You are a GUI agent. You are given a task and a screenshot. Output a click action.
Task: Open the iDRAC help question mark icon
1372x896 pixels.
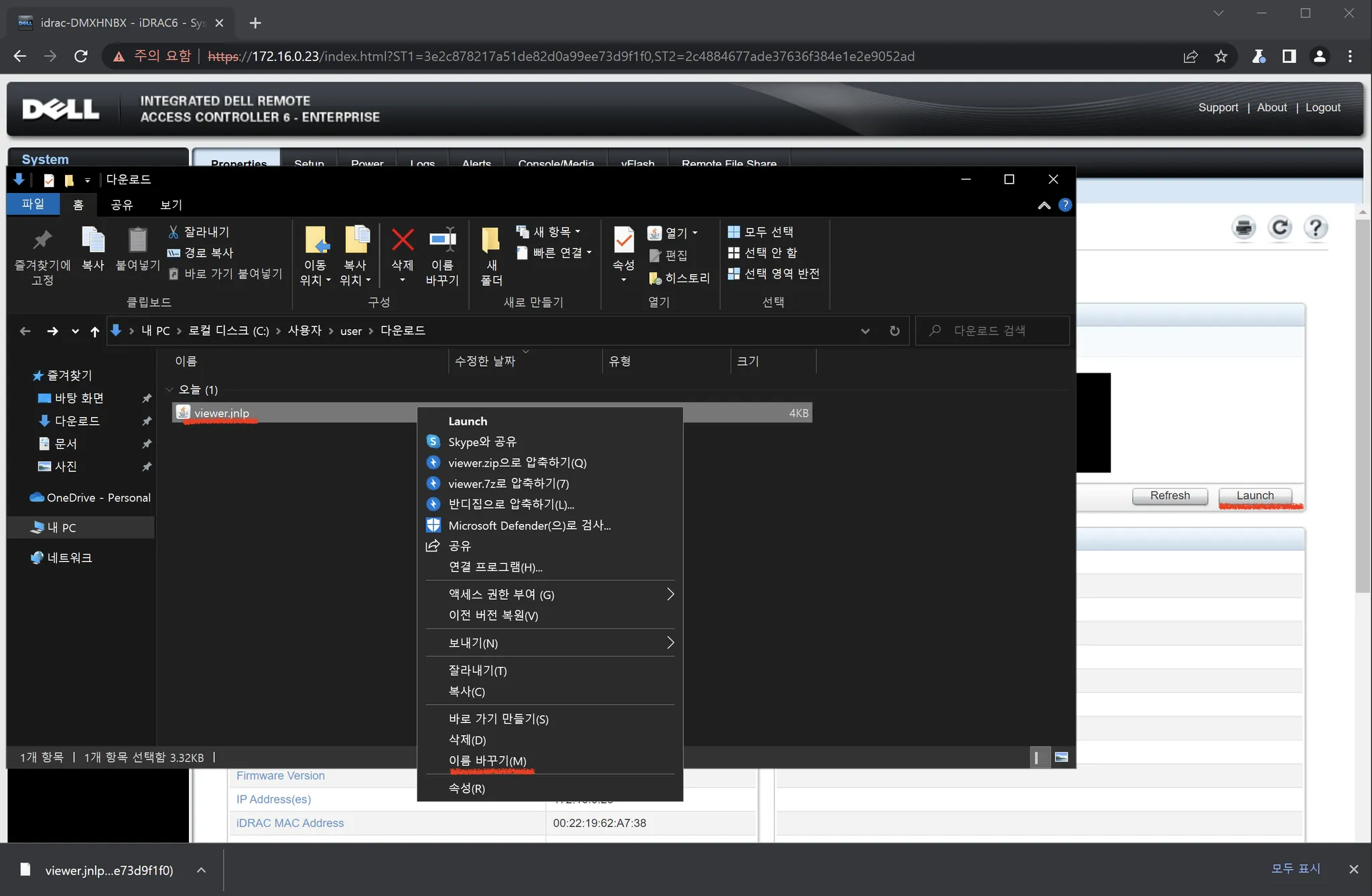[x=1316, y=228]
